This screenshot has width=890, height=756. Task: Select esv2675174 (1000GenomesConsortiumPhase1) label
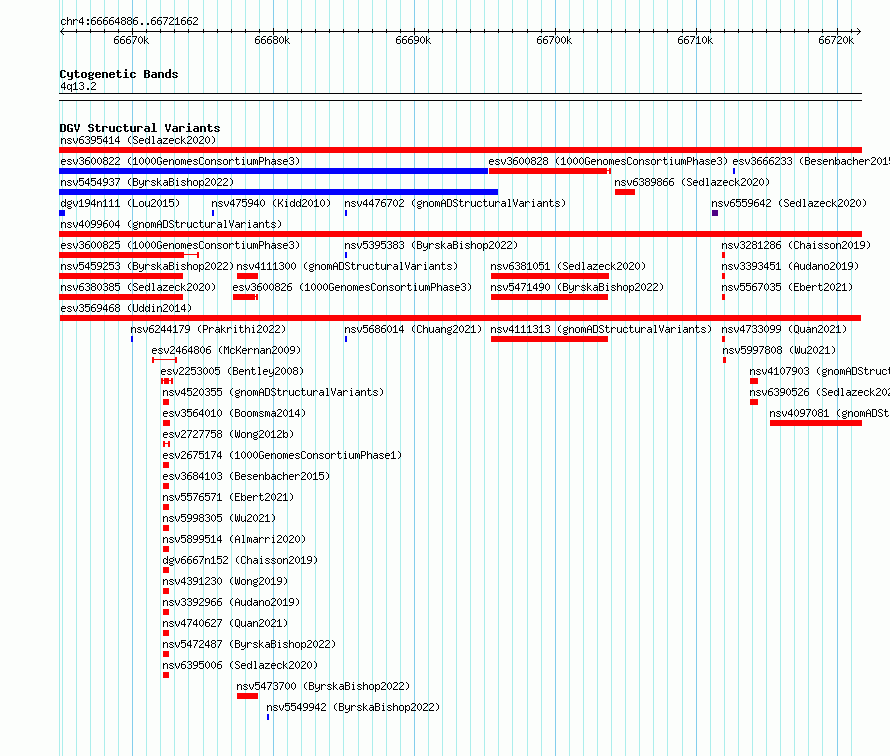(x=282, y=455)
